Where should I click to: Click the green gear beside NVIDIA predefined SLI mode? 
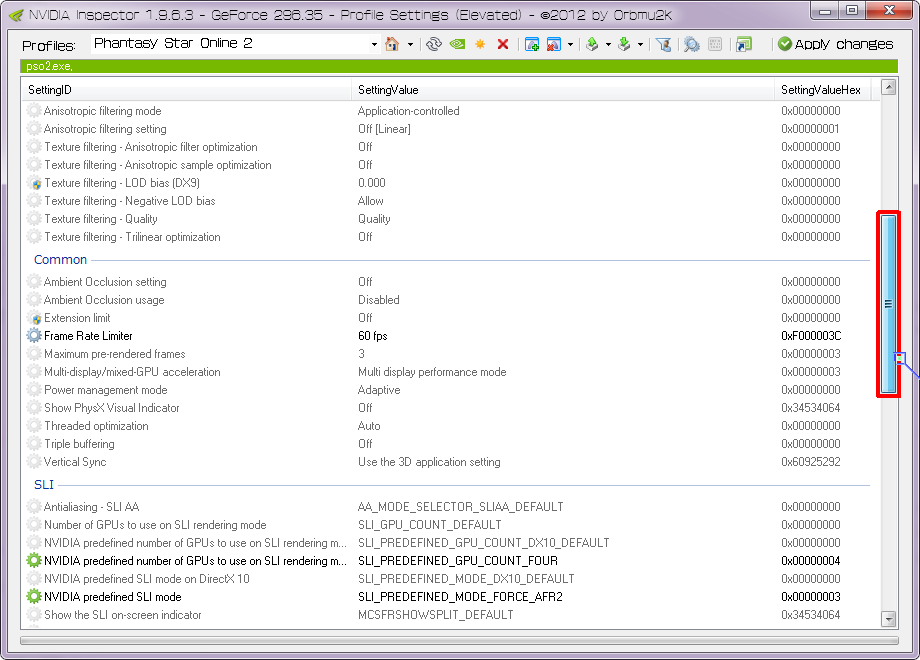pyautogui.click(x=34, y=597)
